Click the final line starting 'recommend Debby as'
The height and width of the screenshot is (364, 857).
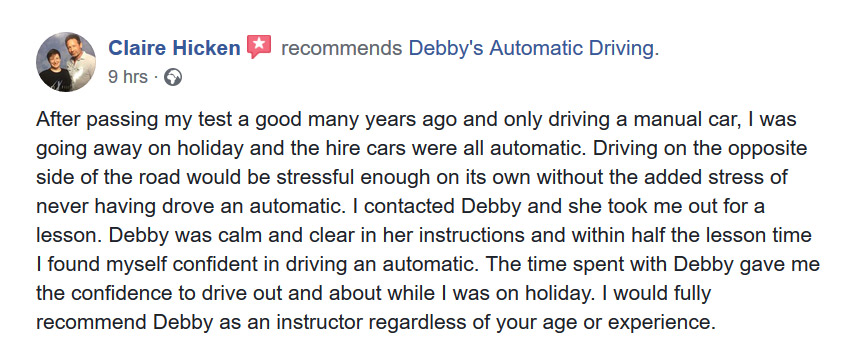(x=376, y=323)
